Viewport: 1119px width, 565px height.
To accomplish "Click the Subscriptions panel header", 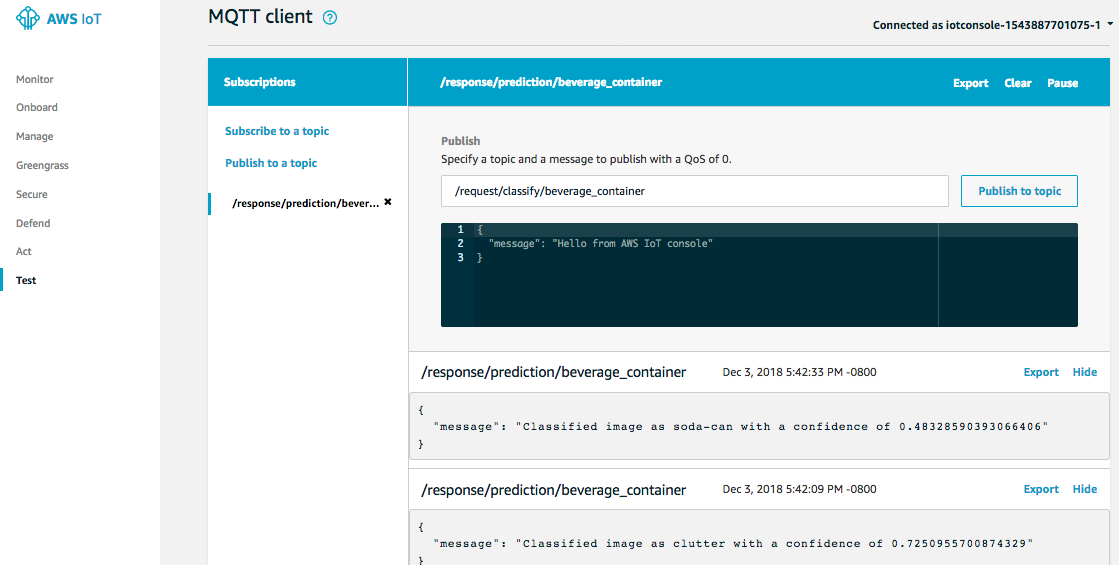I will point(308,82).
